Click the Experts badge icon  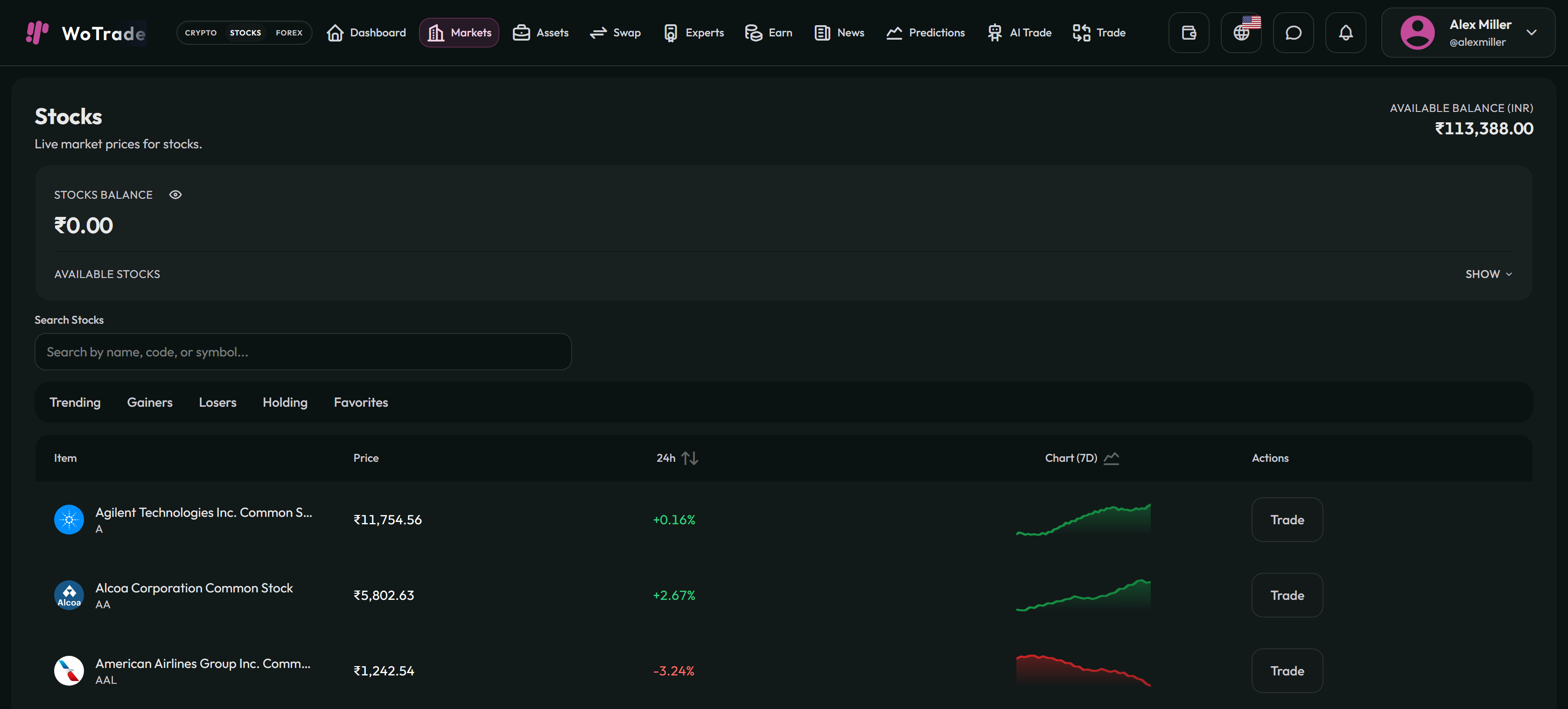[x=671, y=33]
